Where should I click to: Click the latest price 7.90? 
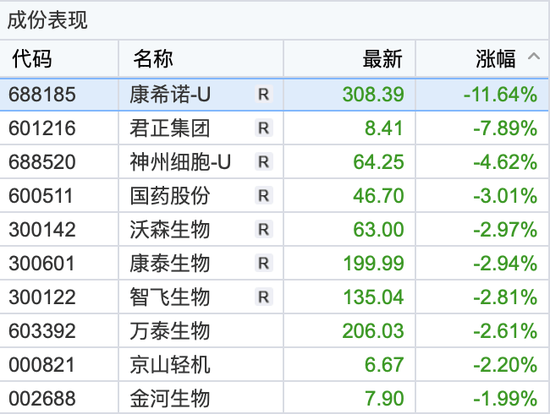pyautogui.click(x=384, y=399)
